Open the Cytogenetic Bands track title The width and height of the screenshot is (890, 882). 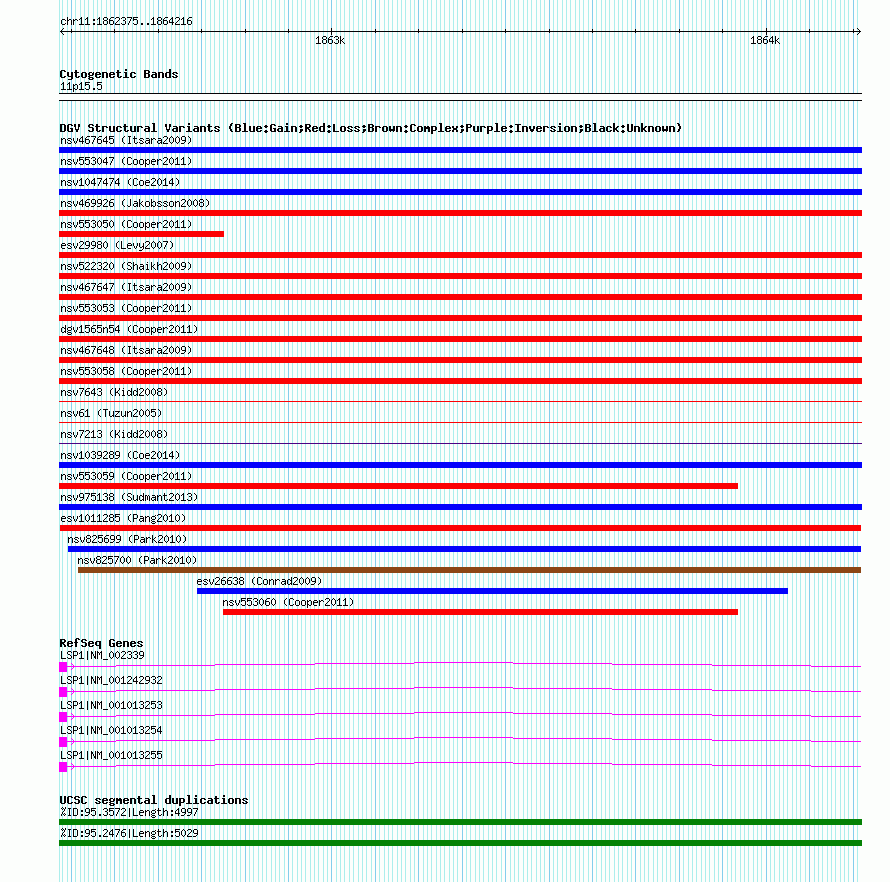click(119, 74)
